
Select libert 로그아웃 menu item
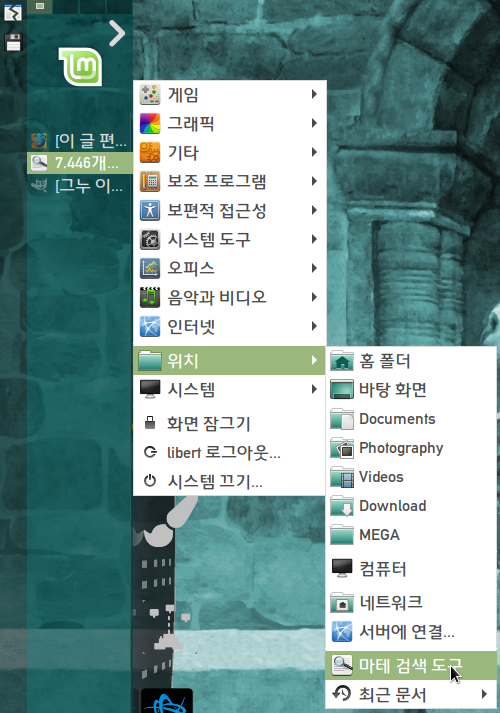coord(230,452)
